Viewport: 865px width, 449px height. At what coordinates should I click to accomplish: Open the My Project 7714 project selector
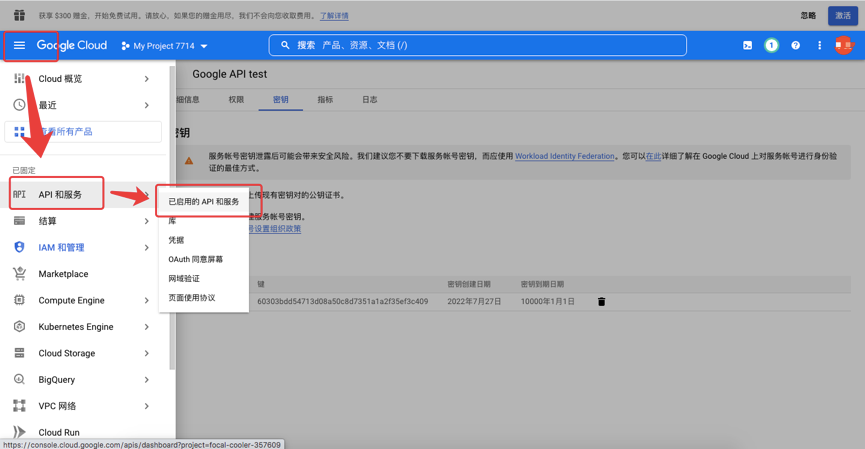click(x=164, y=46)
